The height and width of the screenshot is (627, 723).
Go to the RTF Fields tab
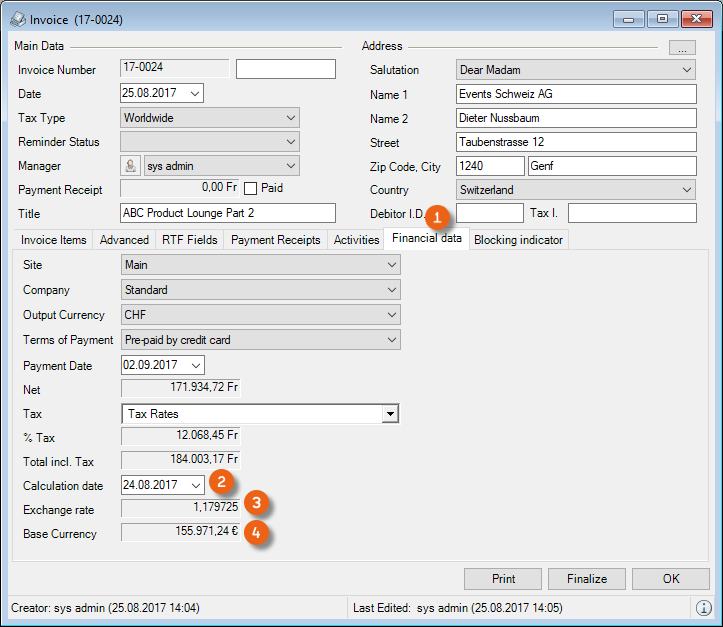click(189, 240)
